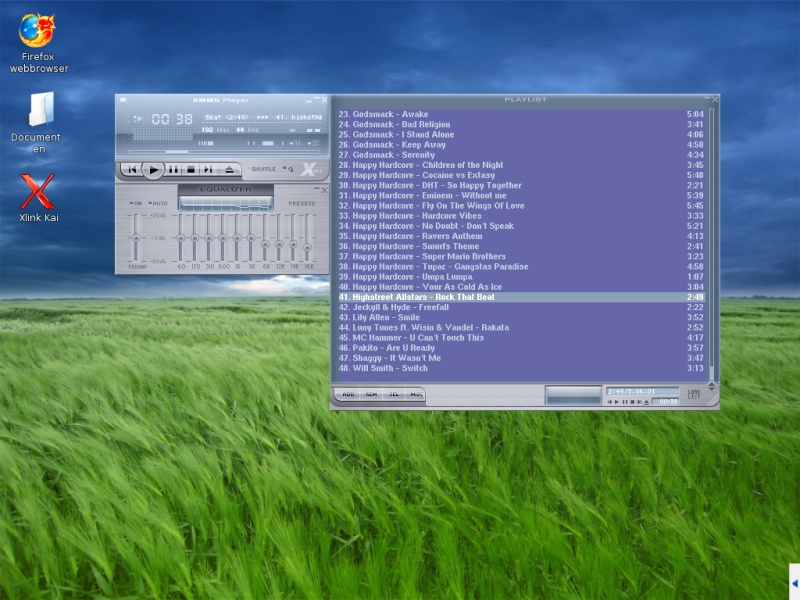Select track 48 Will Smith - Switch

(x=521, y=368)
